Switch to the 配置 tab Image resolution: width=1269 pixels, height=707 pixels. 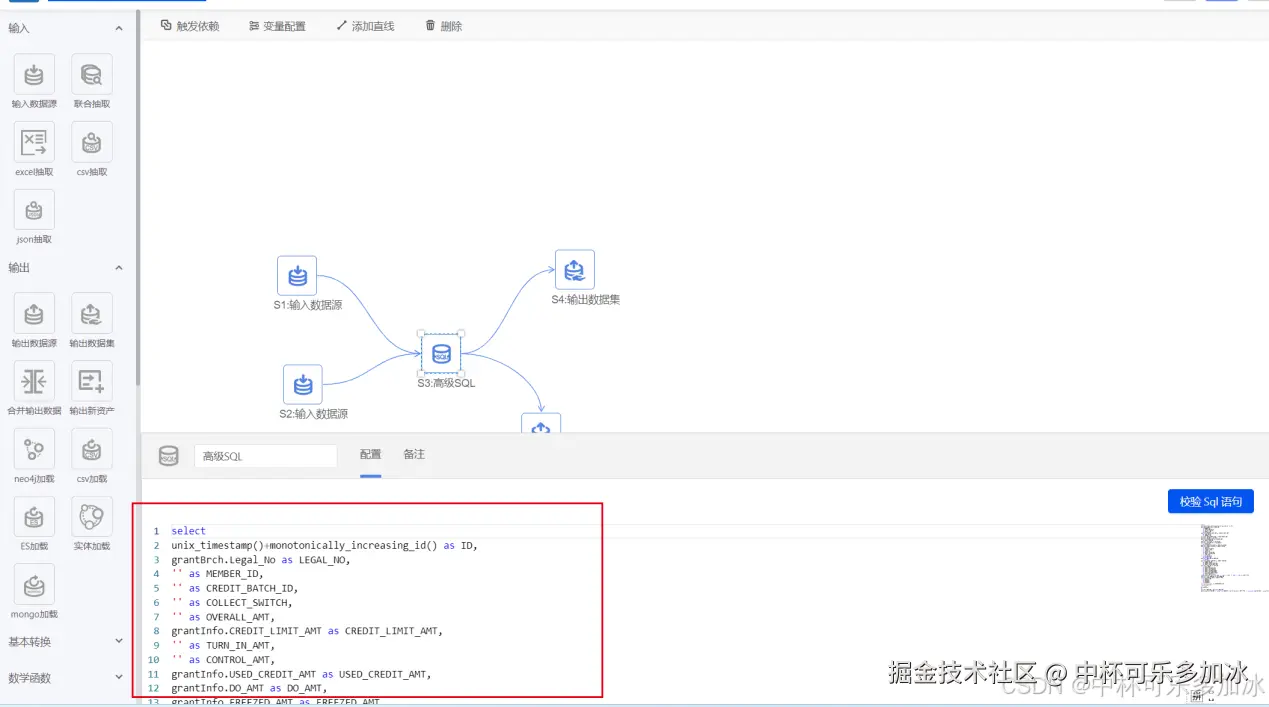(x=370, y=454)
